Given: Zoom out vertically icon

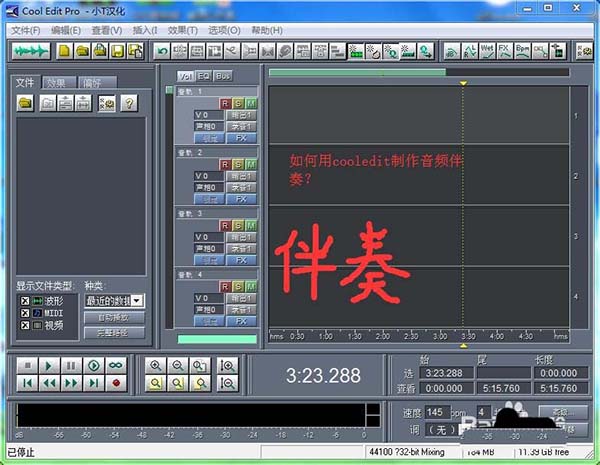Looking at the screenshot, I should pos(227,383).
